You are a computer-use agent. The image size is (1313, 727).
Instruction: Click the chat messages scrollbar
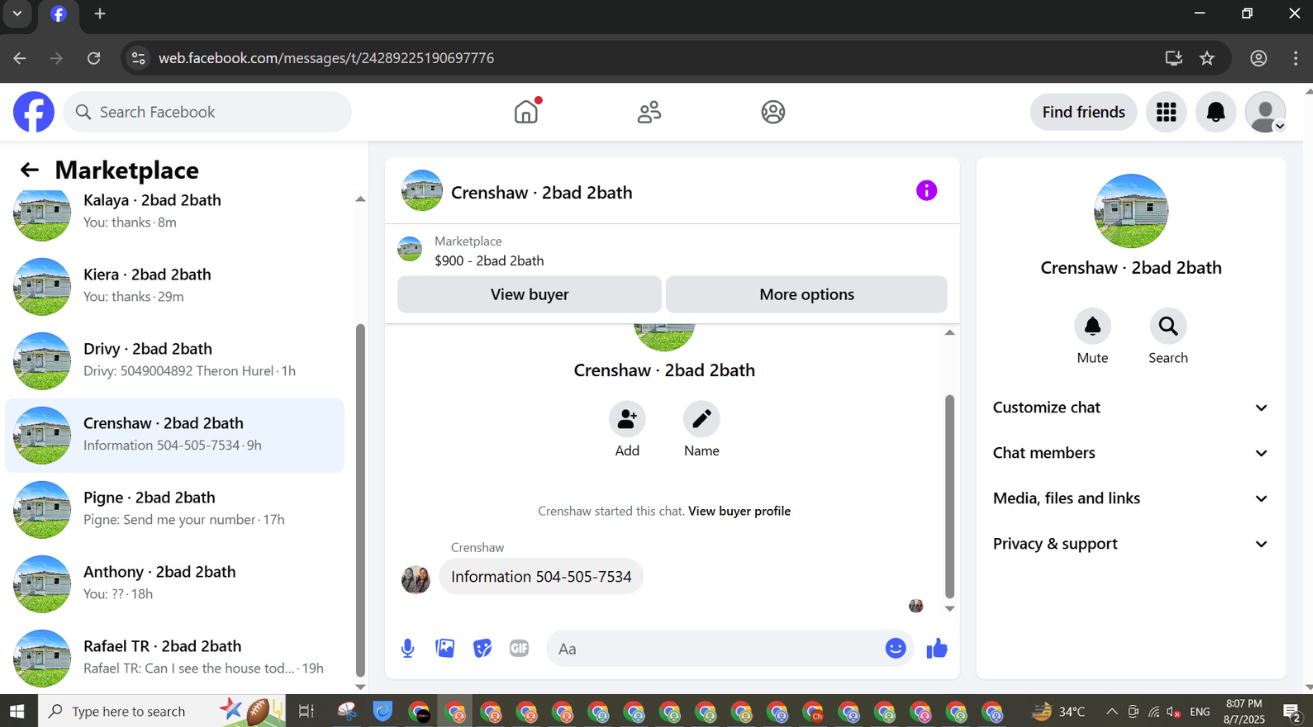tap(950, 497)
